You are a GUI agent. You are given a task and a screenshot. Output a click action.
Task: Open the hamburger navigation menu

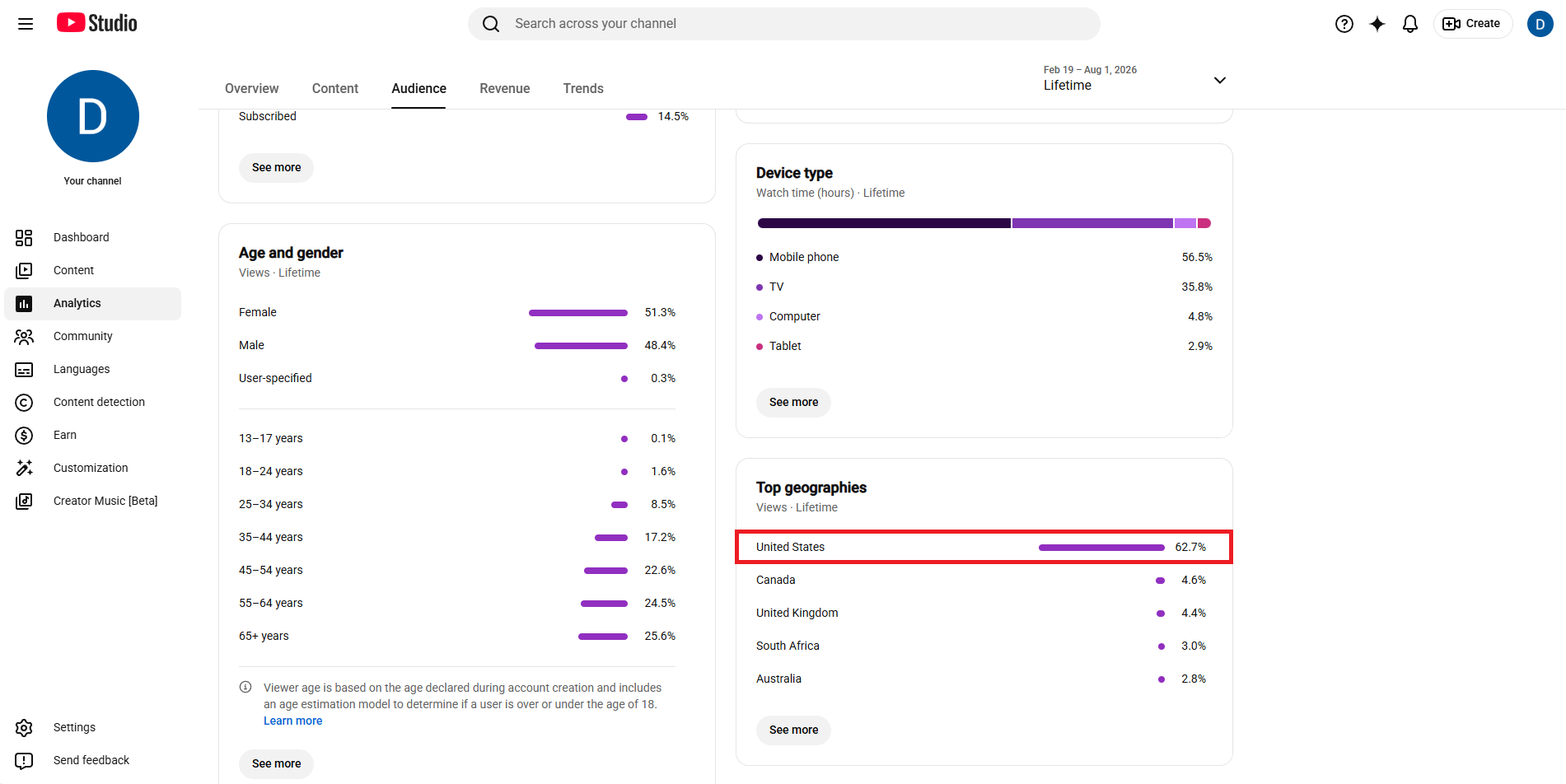coord(26,24)
